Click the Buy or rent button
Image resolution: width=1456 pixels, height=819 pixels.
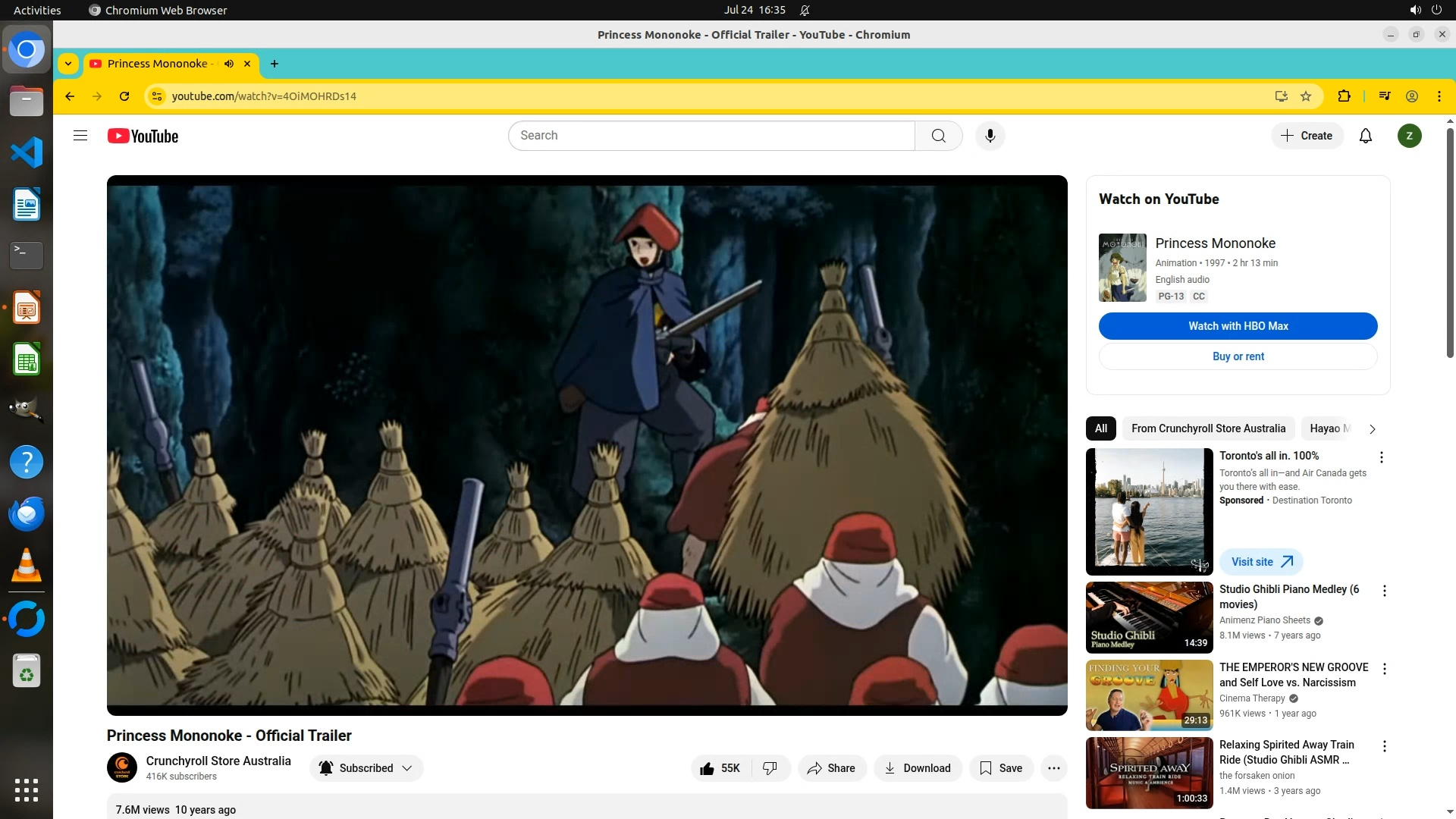point(1238,356)
